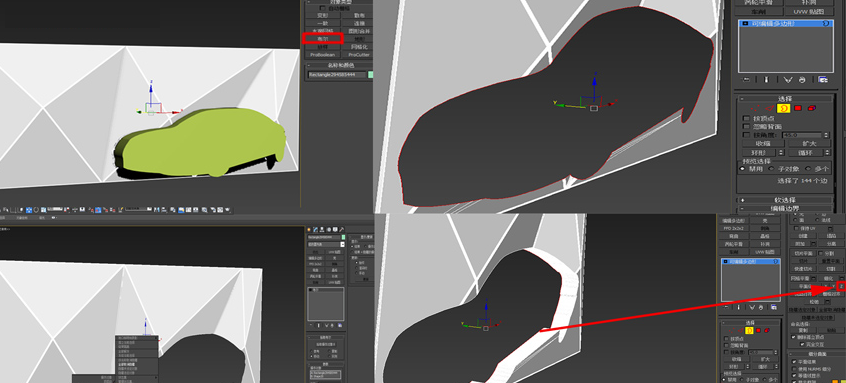Viewport: 846px width, 383px height.
Task: Collapse 名称和颜色 rollout
Action: tap(309, 65)
